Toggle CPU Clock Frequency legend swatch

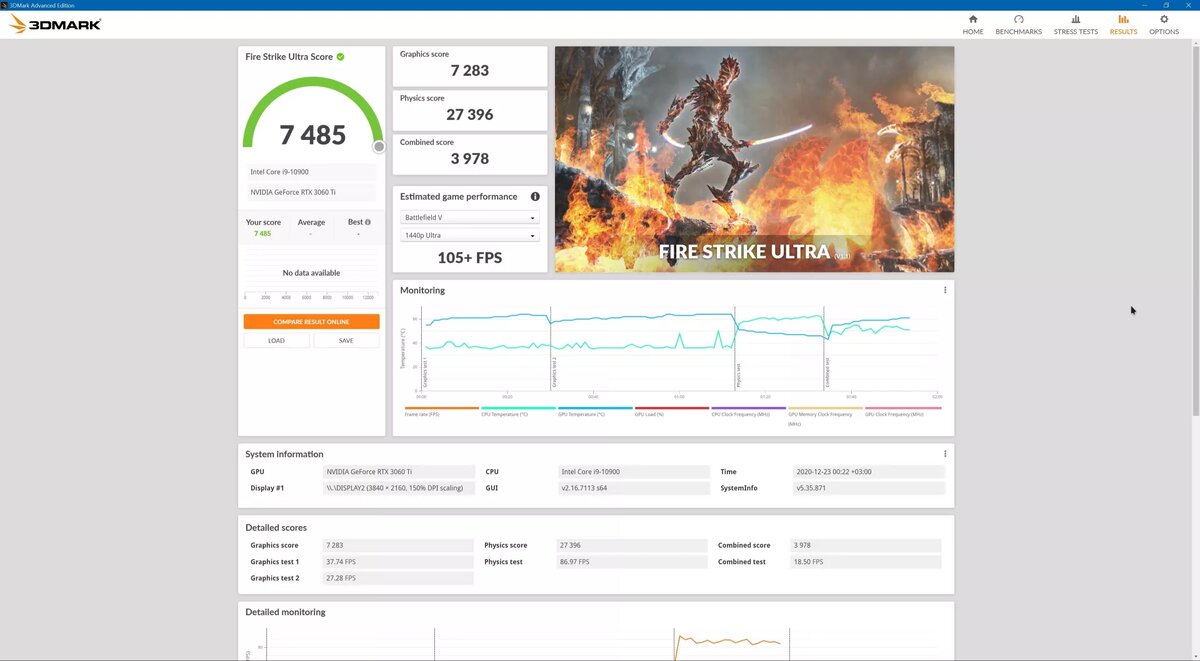pos(748,408)
